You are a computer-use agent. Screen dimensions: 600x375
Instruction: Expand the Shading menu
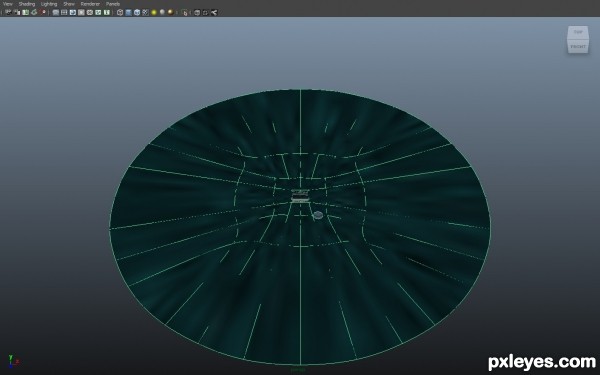[27, 4]
